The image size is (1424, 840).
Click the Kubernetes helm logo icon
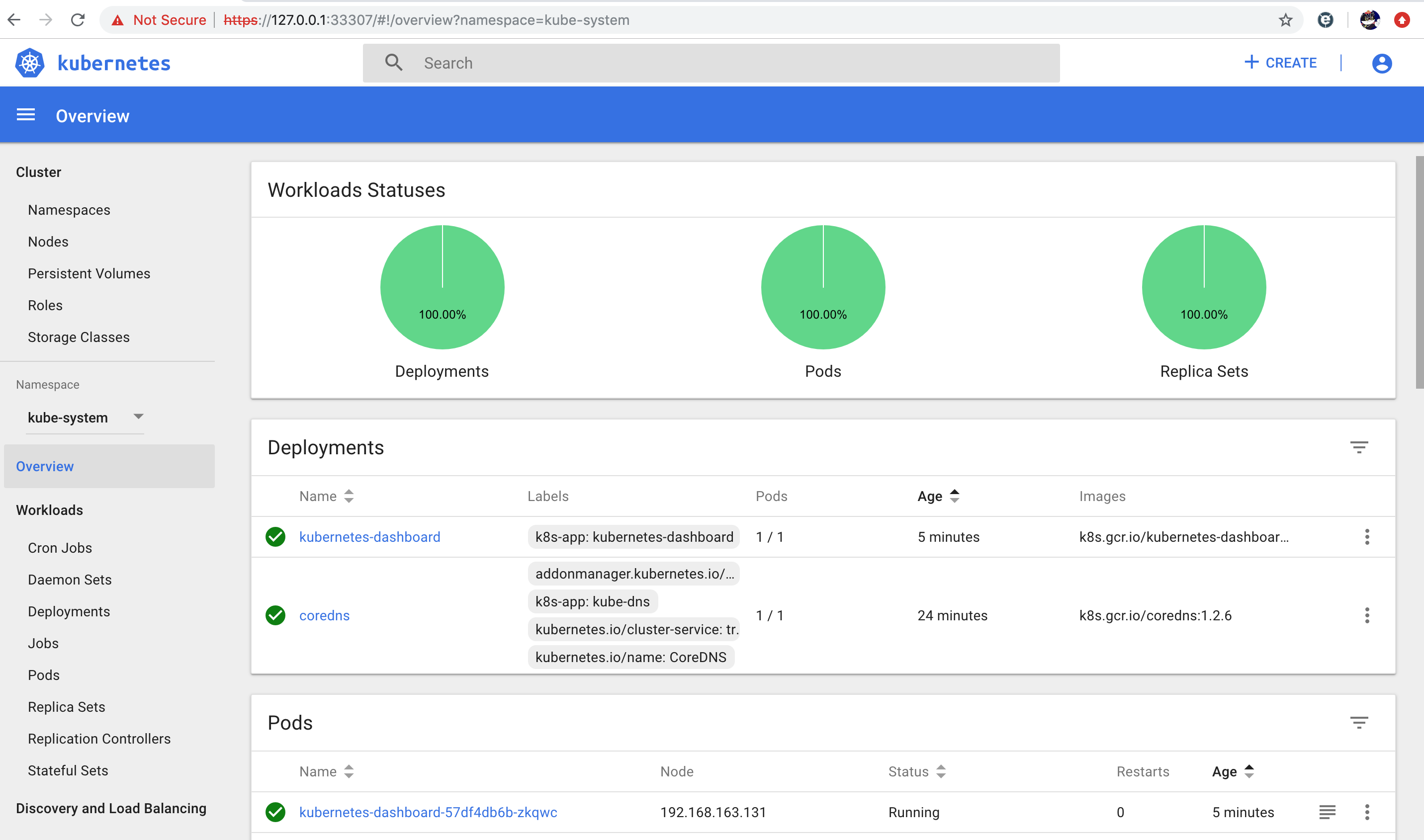coord(29,63)
